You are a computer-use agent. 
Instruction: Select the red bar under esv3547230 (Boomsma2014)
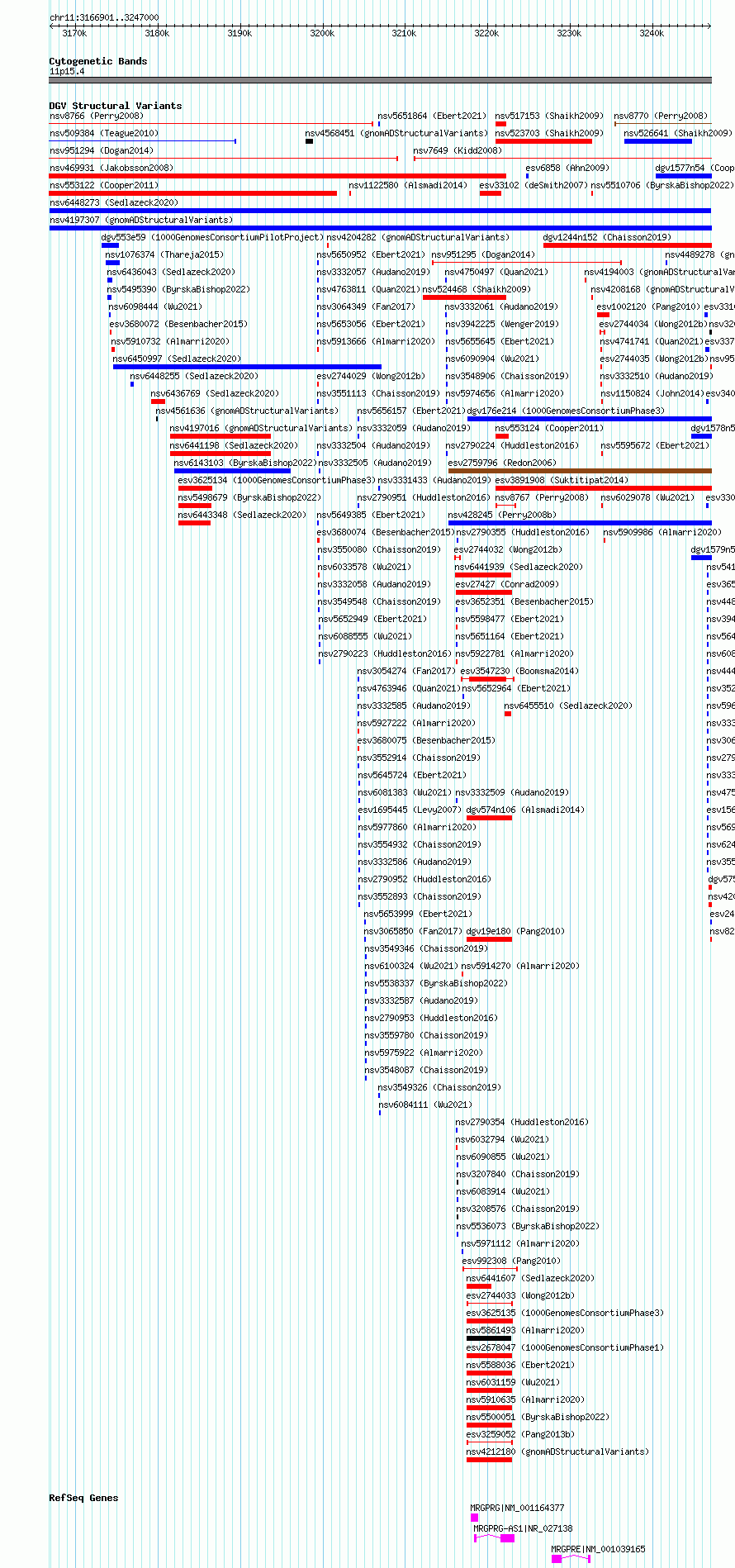[x=487, y=679]
